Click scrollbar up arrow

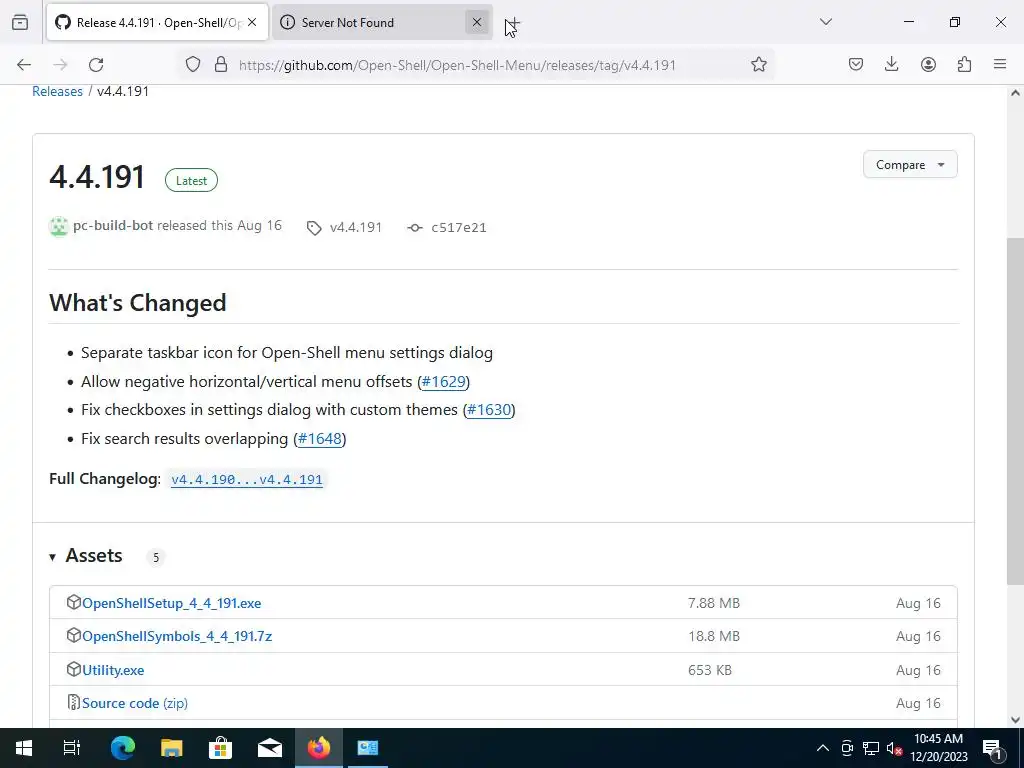click(x=1015, y=93)
